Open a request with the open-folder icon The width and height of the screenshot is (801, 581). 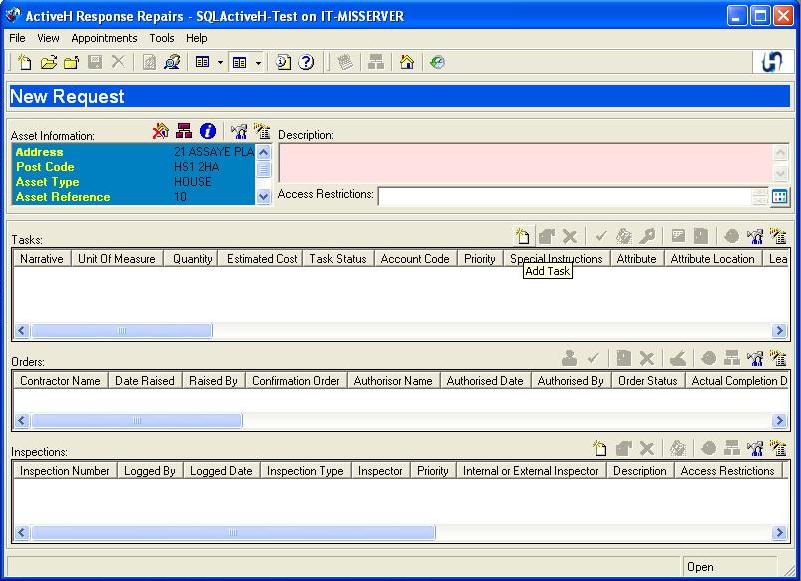click(49, 62)
